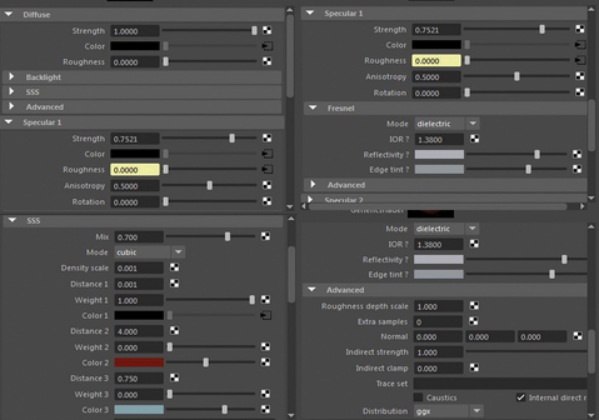This screenshot has height=420, width=599.
Task: Enable the Caustics checkbox
Action: pyautogui.click(x=418, y=397)
